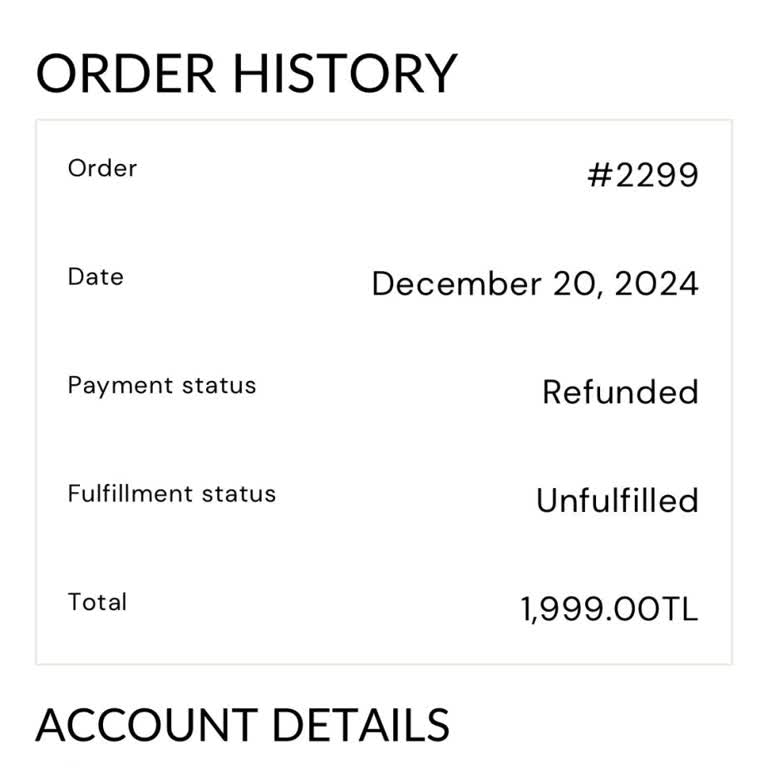Screen dimensions: 768x768
Task: Click the Payment status label
Action: (162, 386)
